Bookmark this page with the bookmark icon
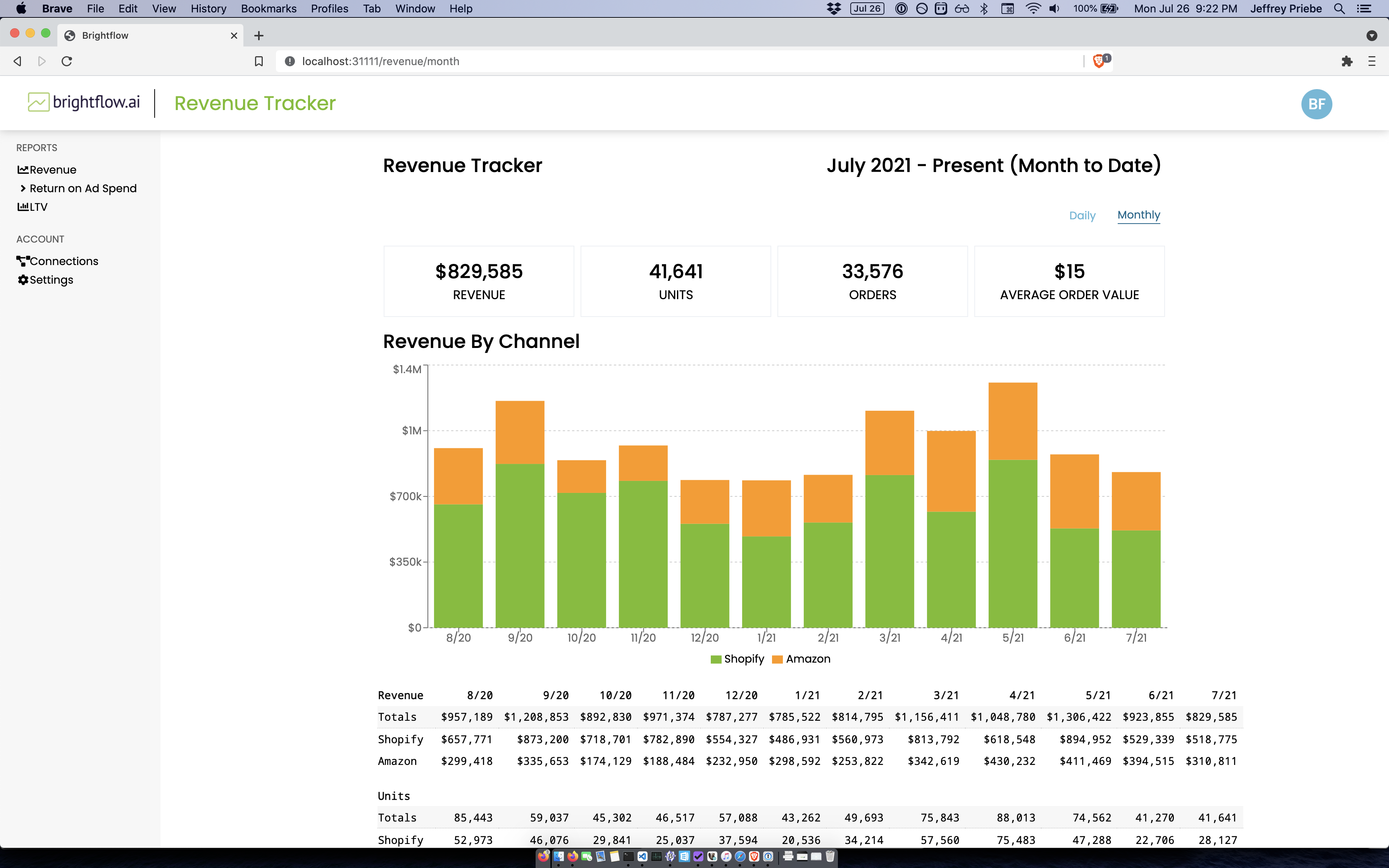Viewport: 1389px width, 868px height. click(x=259, y=62)
